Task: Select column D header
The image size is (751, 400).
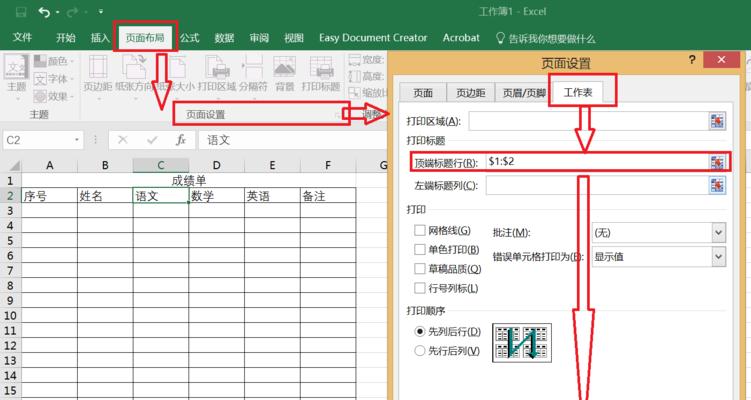Action: pos(216,166)
